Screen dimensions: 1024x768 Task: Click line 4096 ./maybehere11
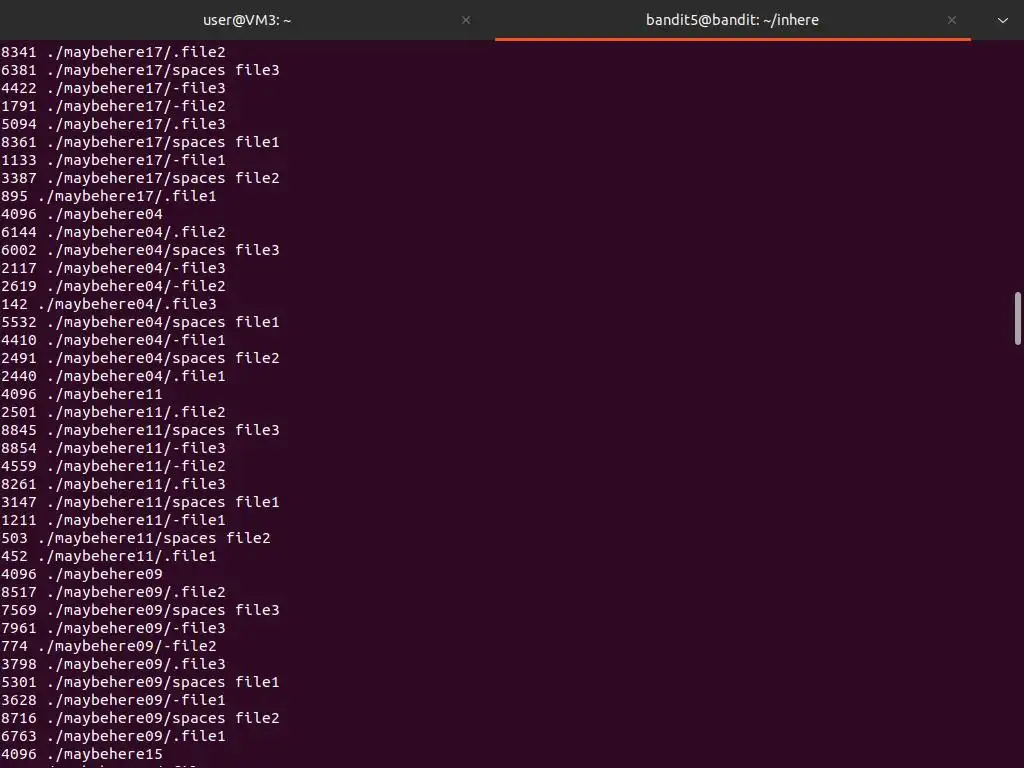click(82, 394)
